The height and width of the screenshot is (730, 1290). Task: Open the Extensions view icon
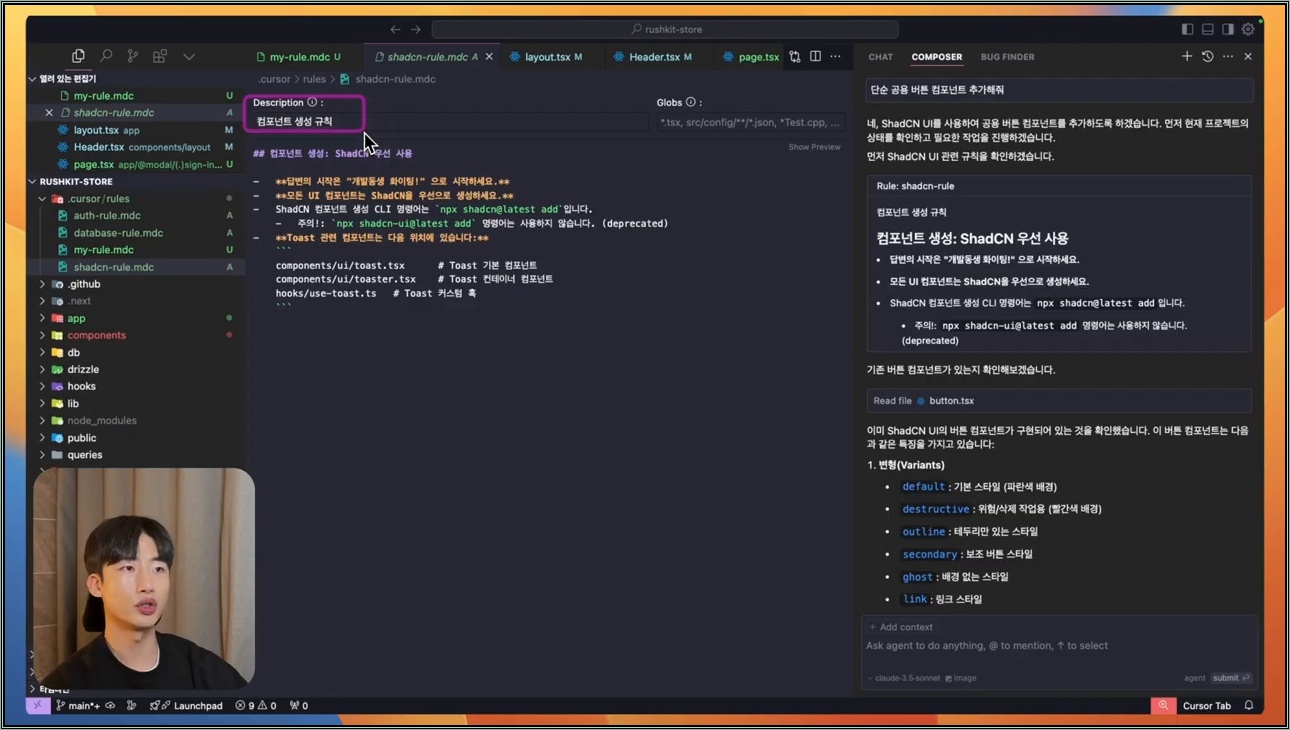(159, 57)
